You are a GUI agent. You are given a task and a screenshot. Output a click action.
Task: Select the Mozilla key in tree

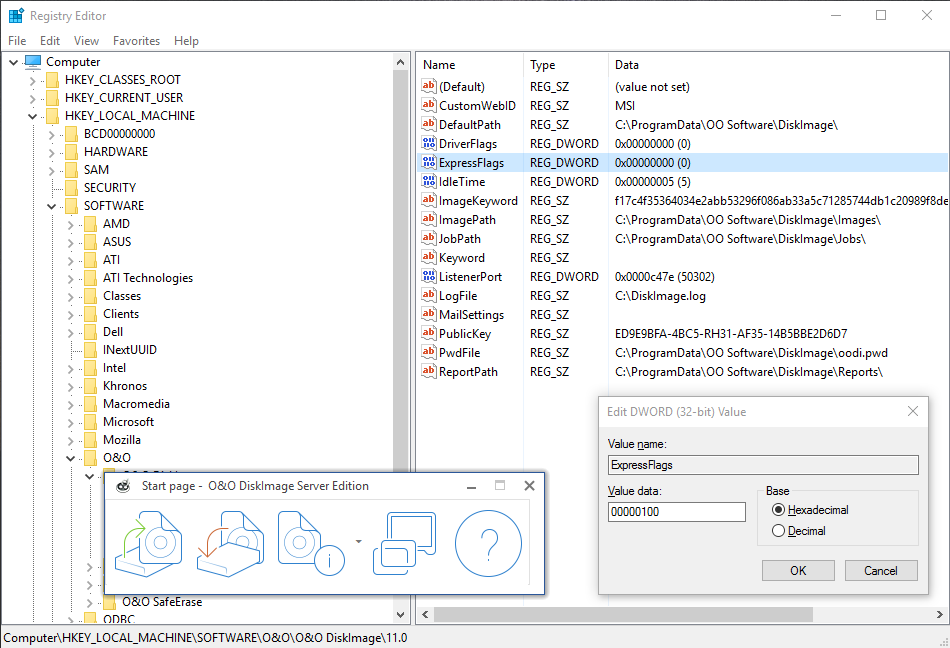point(122,440)
